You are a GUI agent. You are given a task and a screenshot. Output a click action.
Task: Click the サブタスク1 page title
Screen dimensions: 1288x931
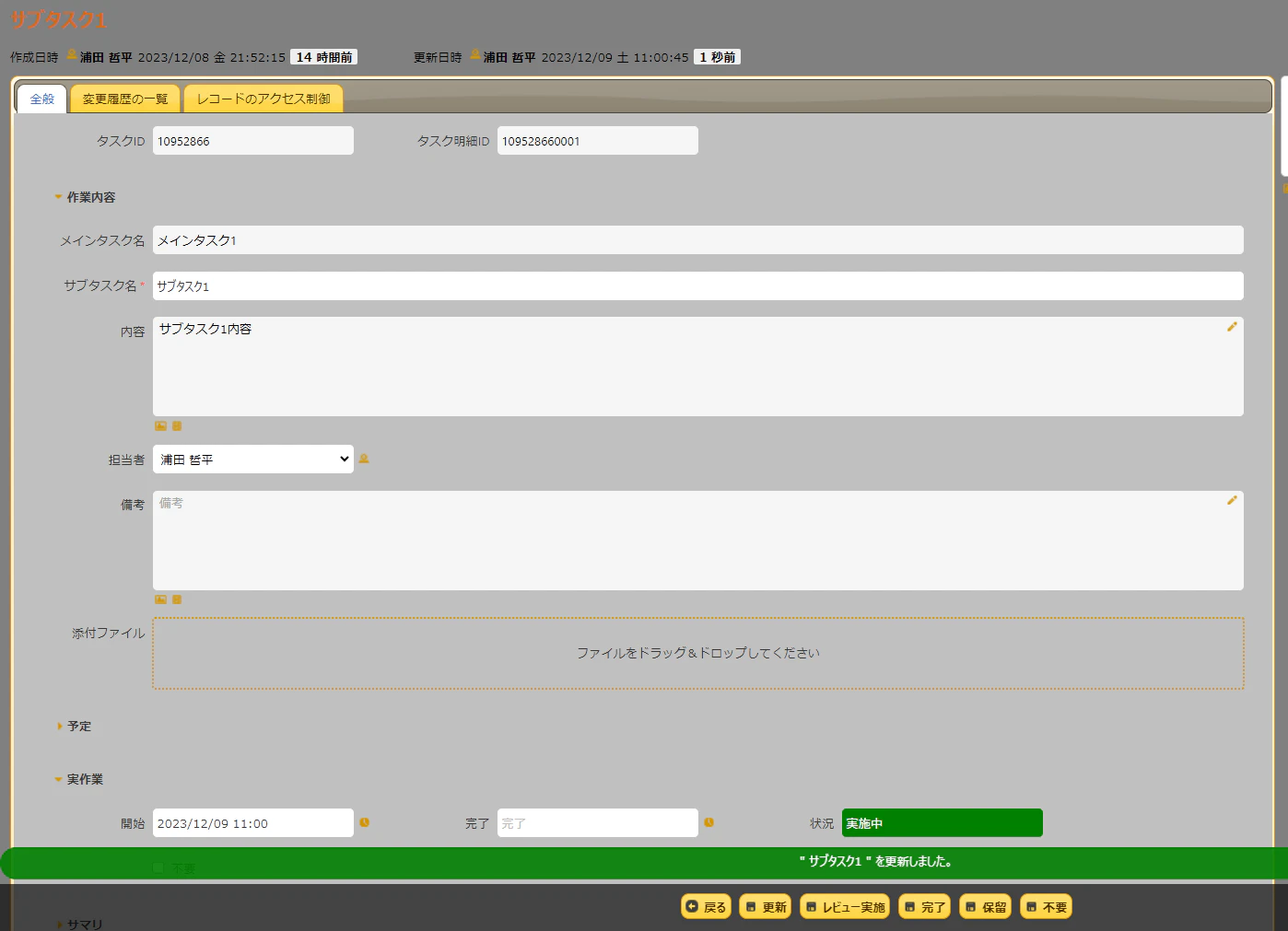pos(58,19)
